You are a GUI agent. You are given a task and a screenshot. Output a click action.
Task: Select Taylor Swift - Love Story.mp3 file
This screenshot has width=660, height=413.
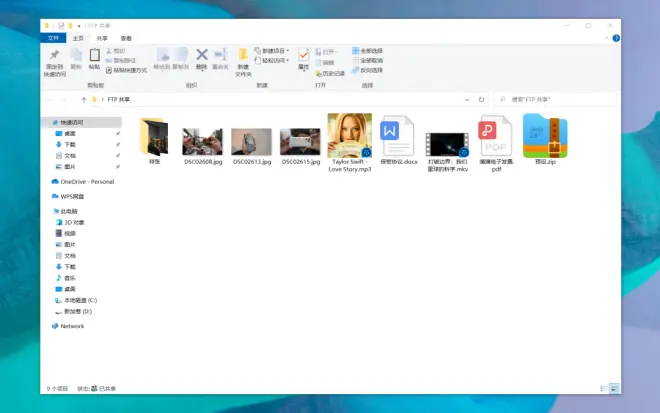pyautogui.click(x=350, y=143)
